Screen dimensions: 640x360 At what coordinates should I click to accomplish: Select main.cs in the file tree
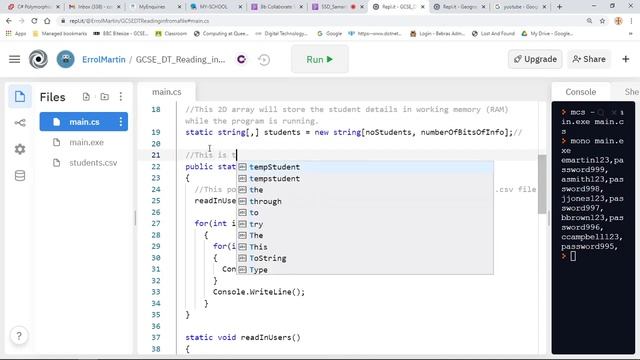click(84, 122)
